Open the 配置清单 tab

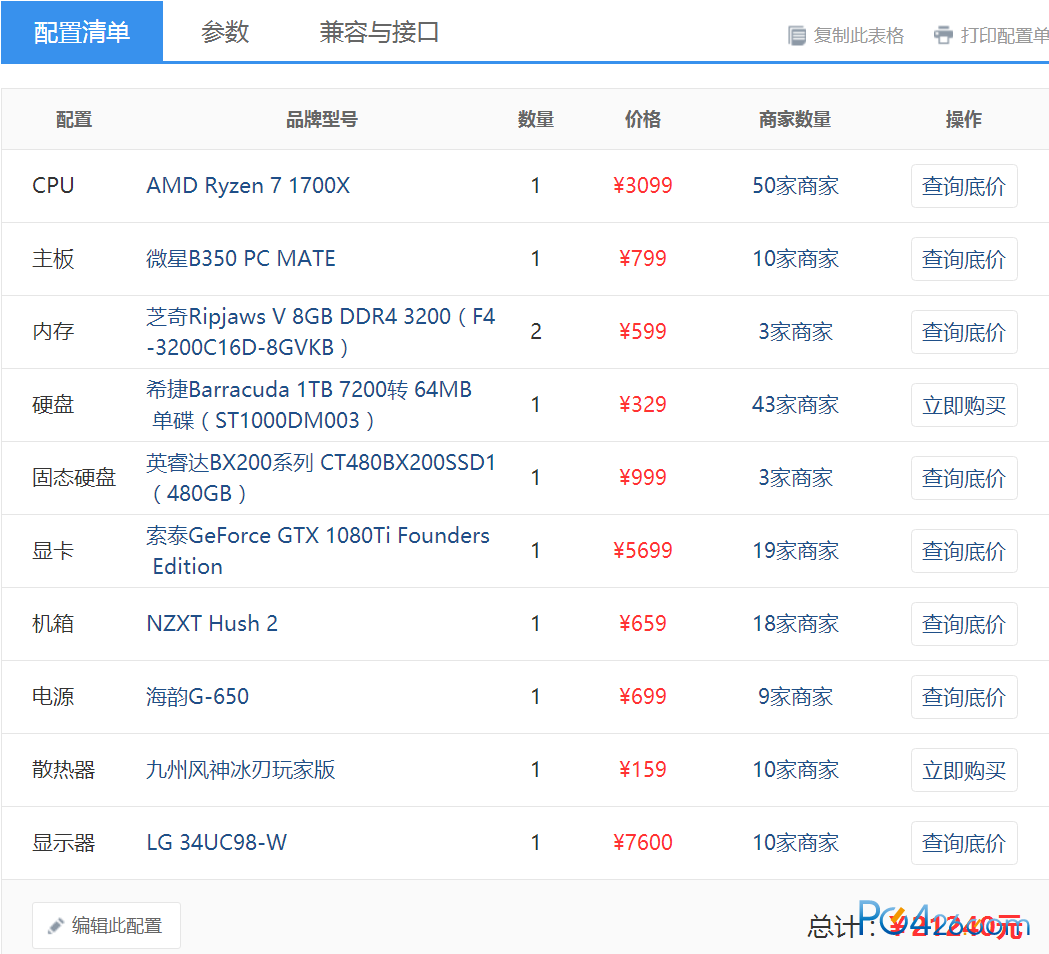[x=82, y=32]
